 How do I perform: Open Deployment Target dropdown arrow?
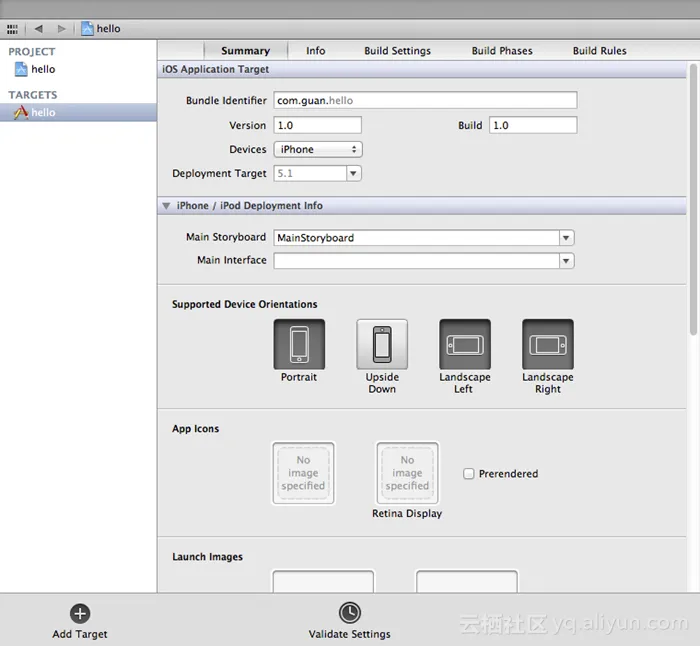pyautogui.click(x=354, y=173)
